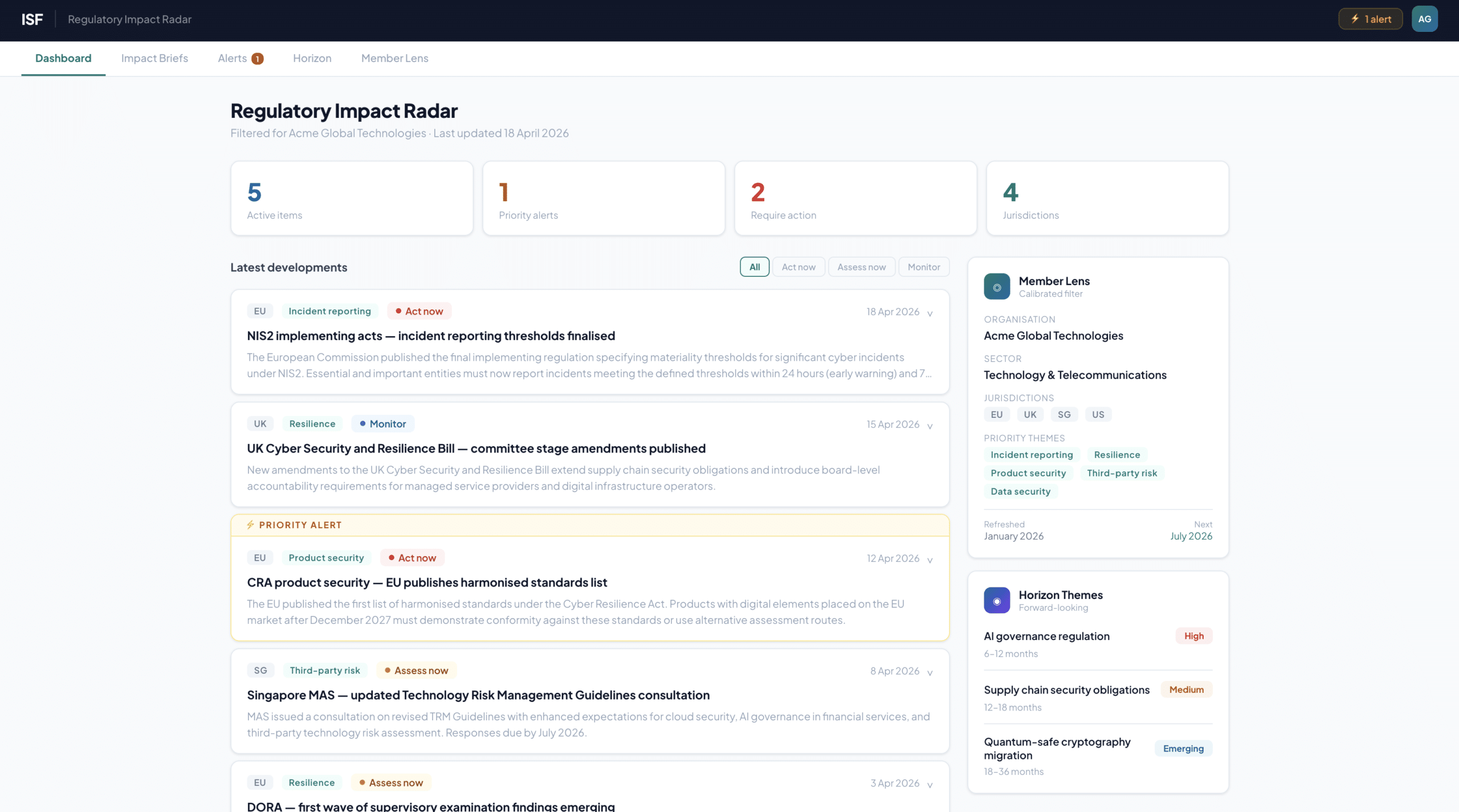This screenshot has height=812, width=1459.
Task: Open UK Cyber Security and Resilience Bill headline
Action: click(476, 448)
